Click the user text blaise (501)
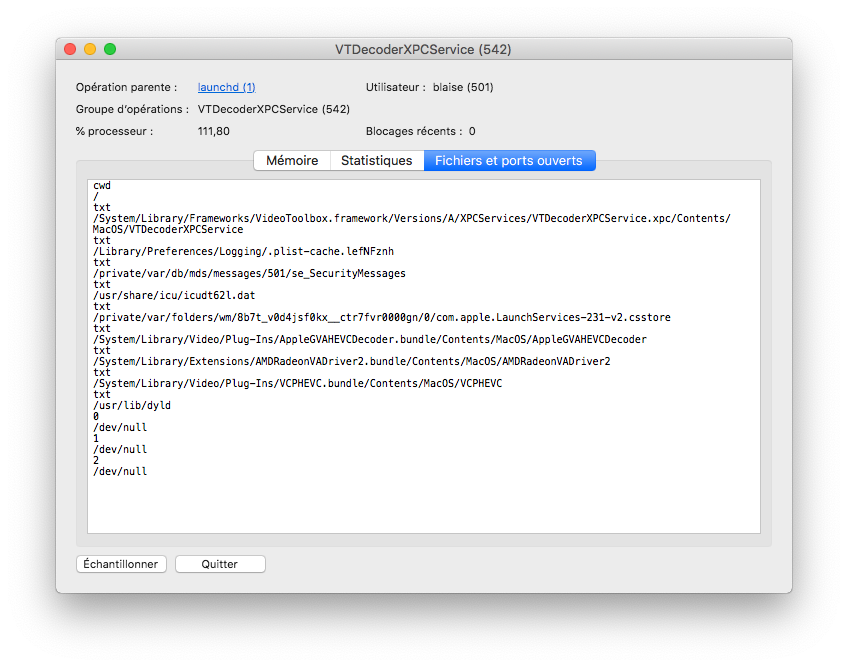Image resolution: width=848 pixels, height=667 pixels. click(x=463, y=87)
